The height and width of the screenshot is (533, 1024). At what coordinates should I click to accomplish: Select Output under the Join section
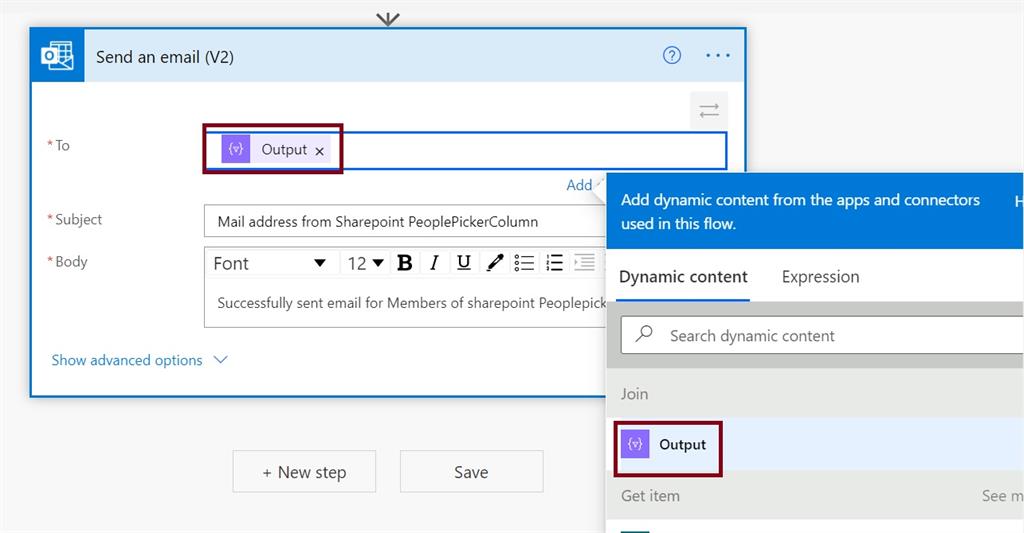pos(682,445)
